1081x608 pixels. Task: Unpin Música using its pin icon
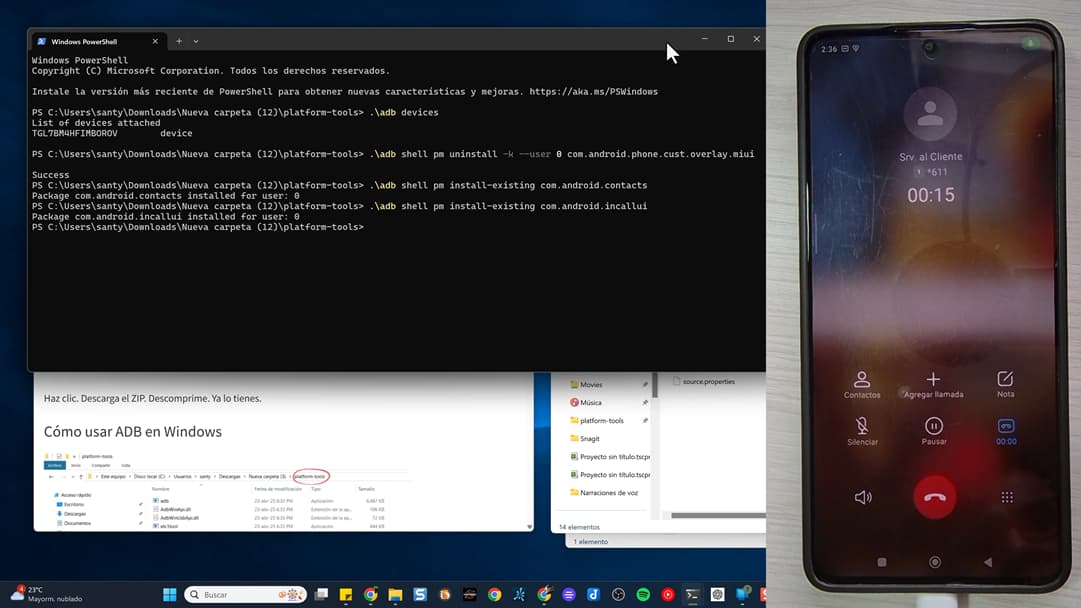click(645, 403)
